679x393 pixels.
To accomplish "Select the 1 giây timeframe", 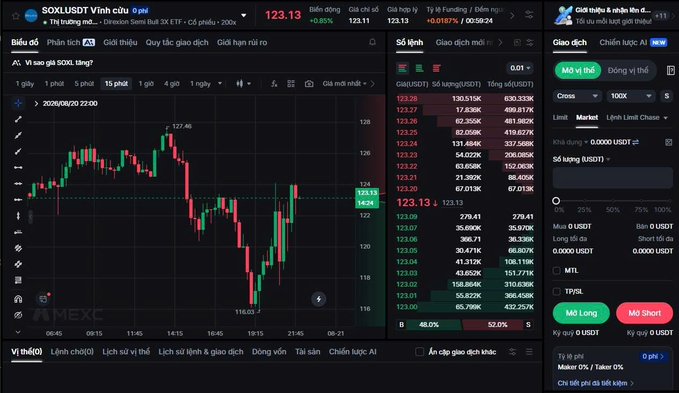I will click(x=25, y=84).
